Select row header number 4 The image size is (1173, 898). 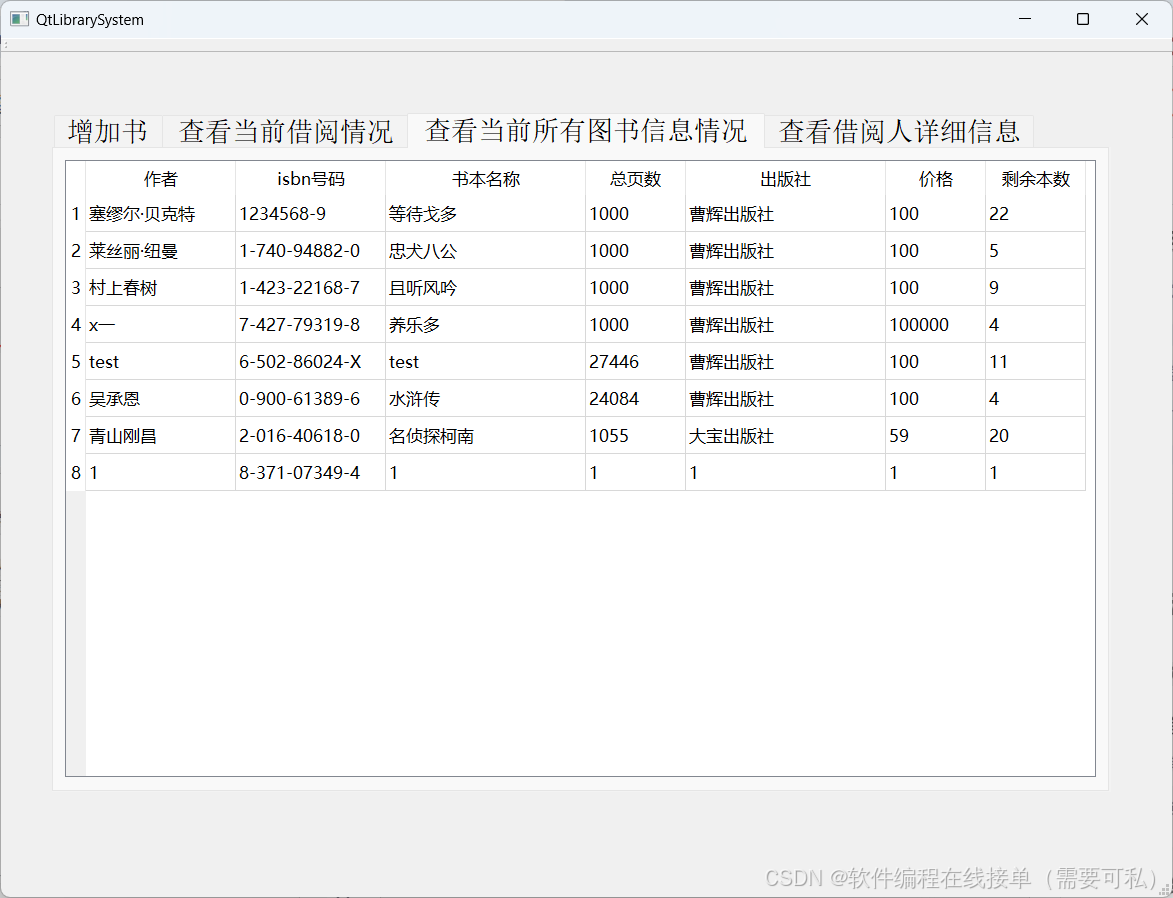point(76,325)
